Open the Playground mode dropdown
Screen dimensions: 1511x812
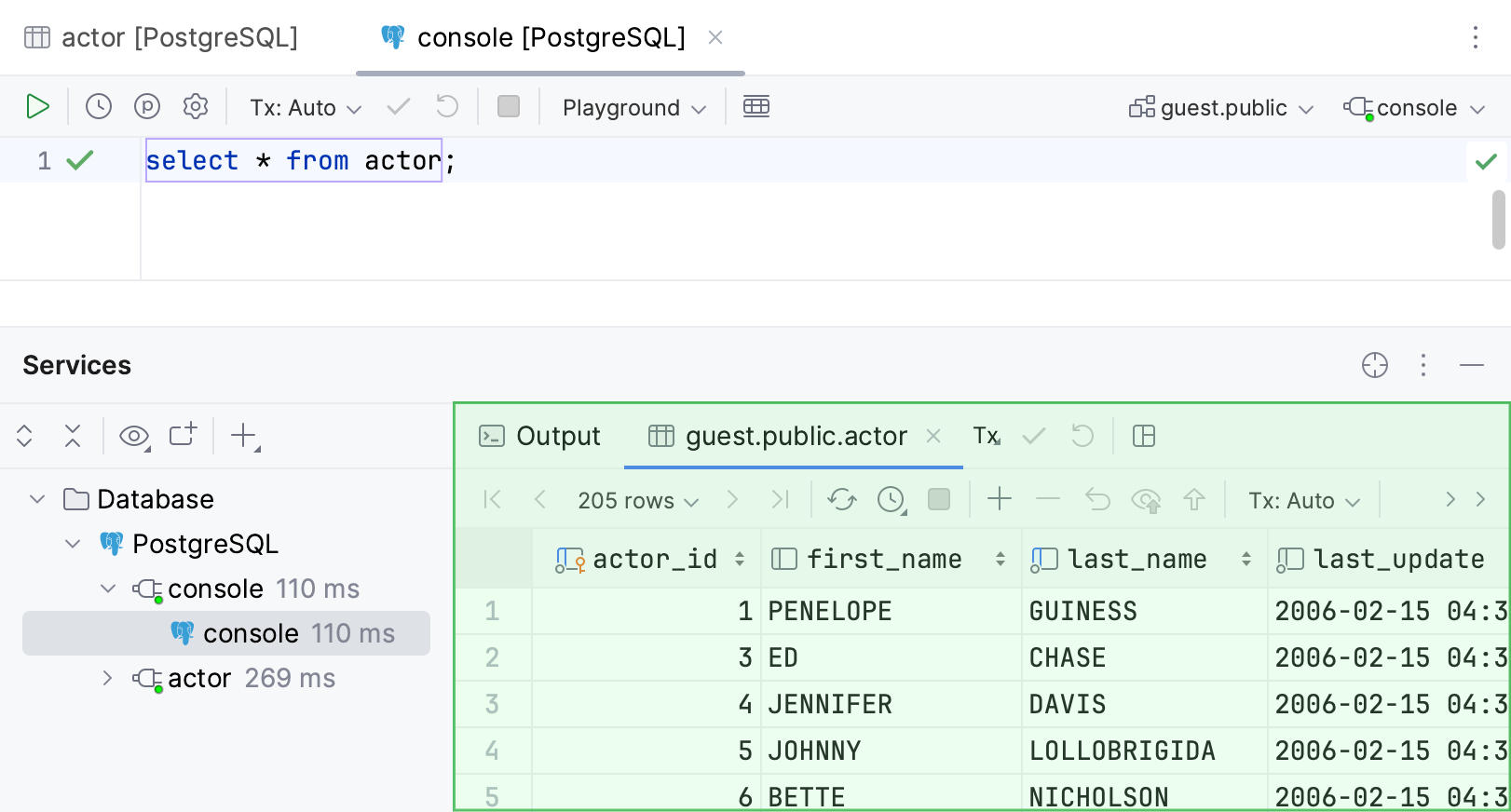pyautogui.click(x=633, y=108)
